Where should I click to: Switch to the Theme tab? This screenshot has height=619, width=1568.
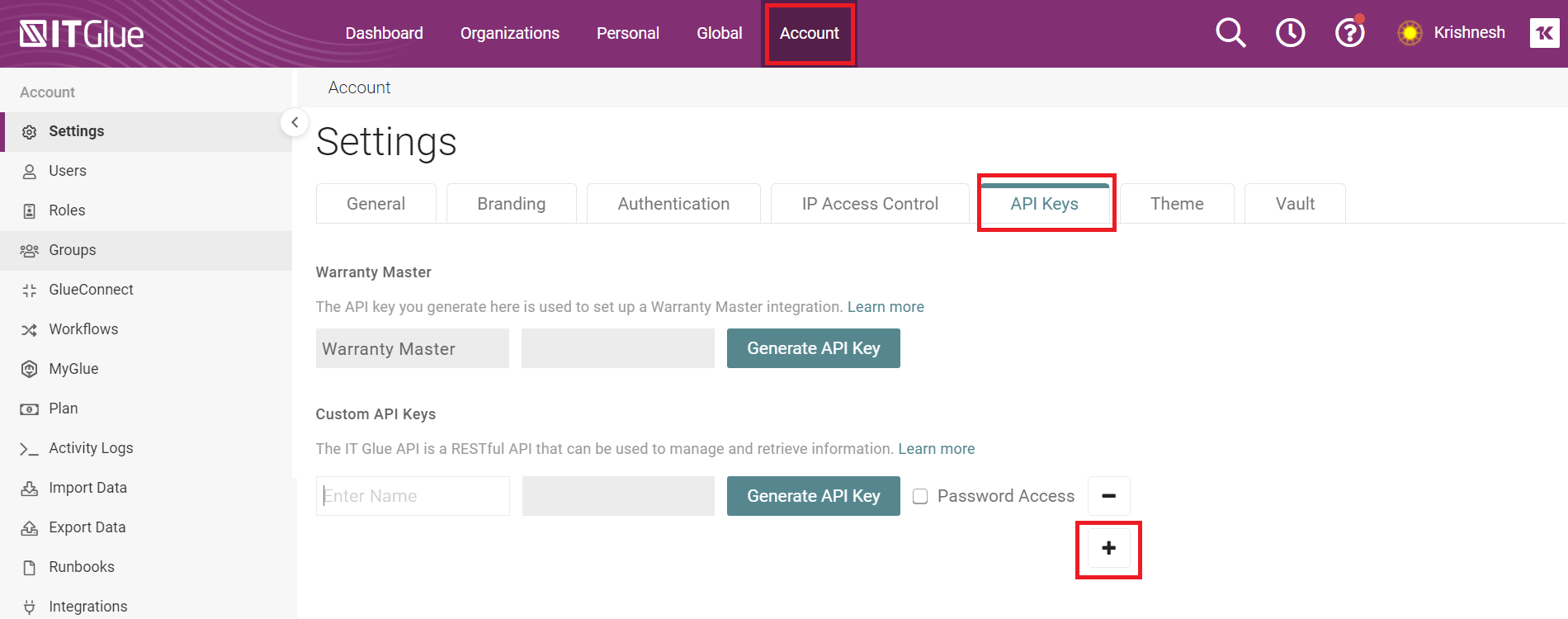(x=1177, y=204)
